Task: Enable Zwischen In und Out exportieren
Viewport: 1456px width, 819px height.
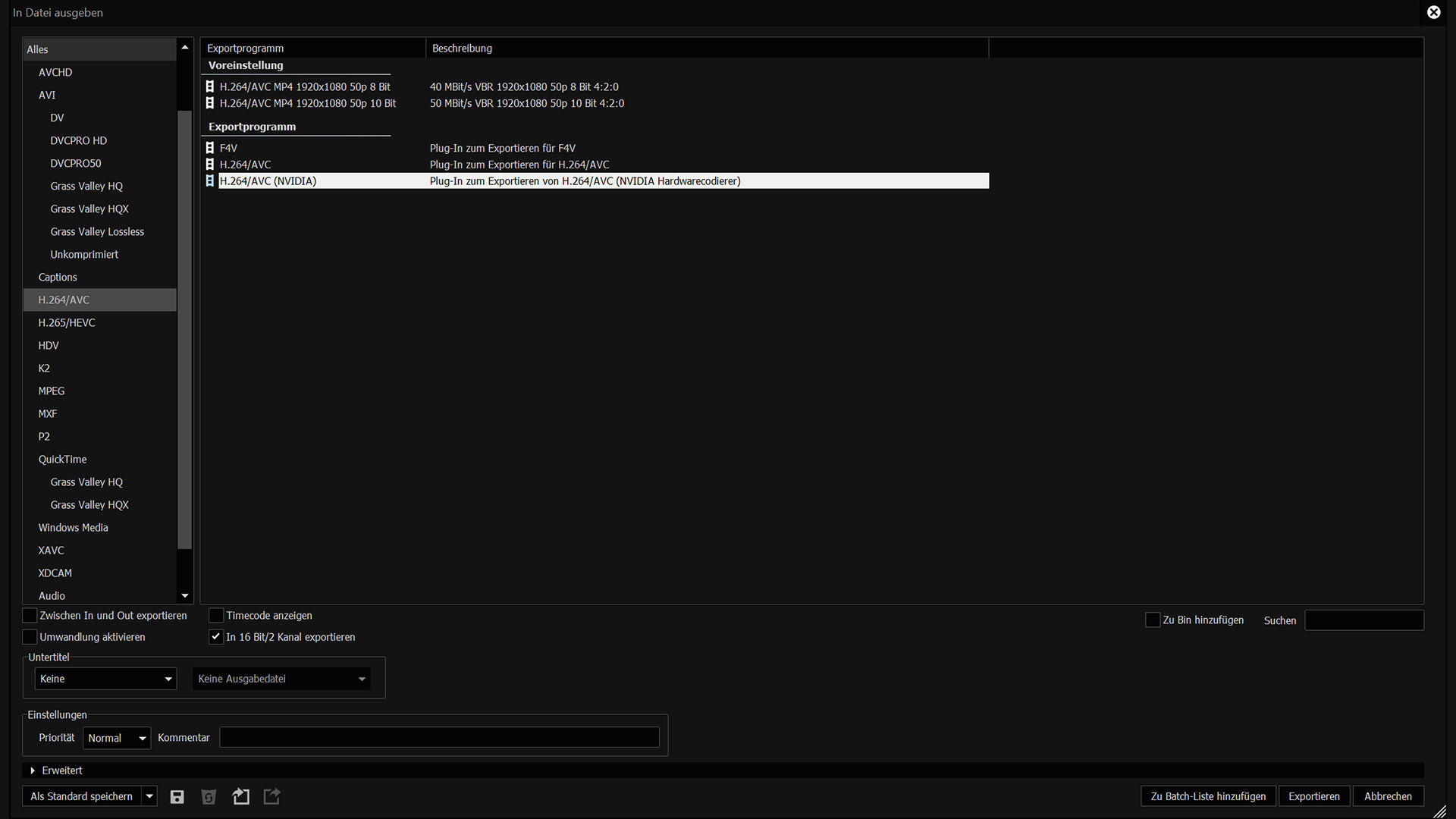Action: coord(30,615)
